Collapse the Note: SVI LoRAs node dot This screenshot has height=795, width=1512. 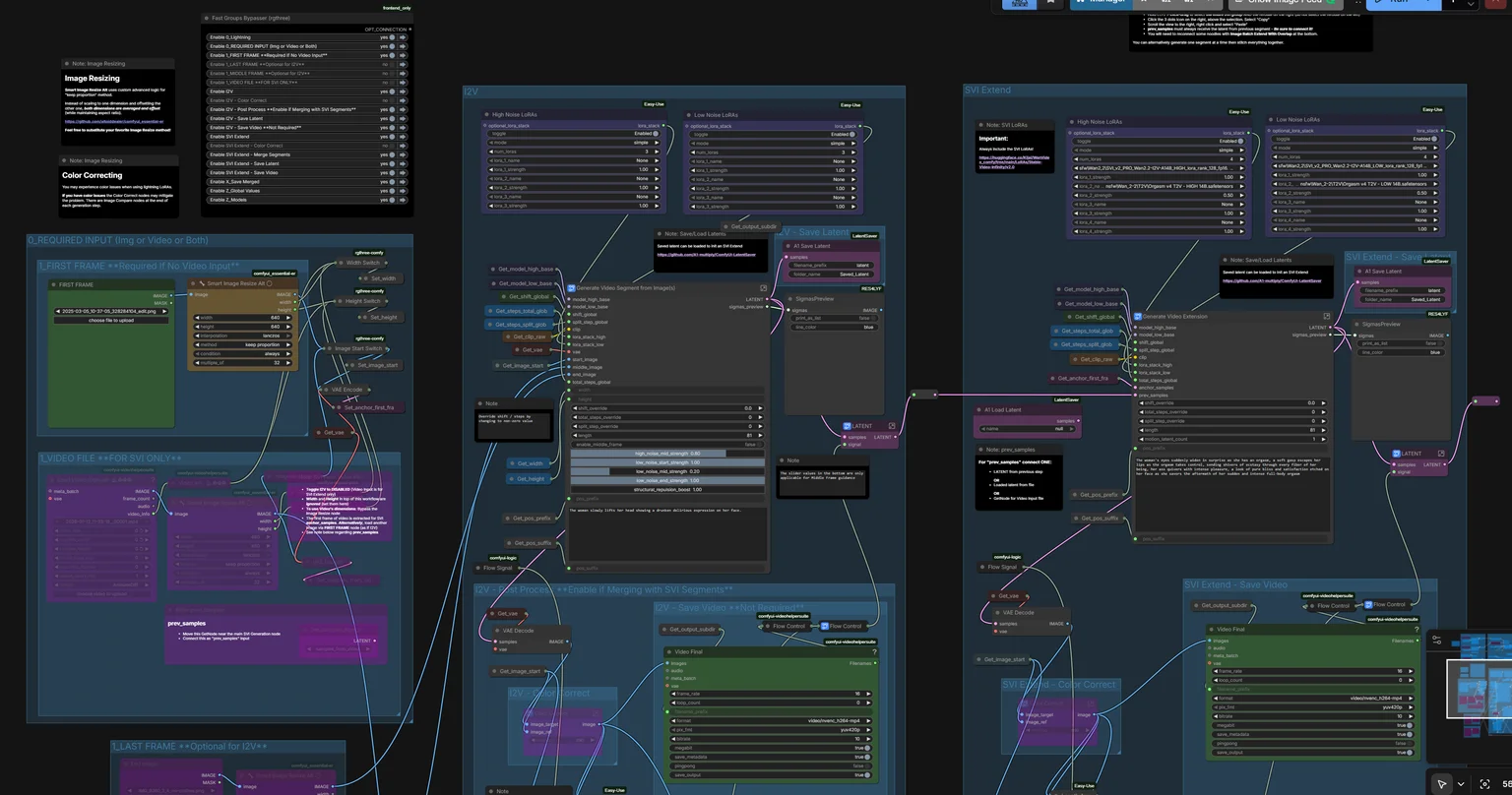[980, 125]
